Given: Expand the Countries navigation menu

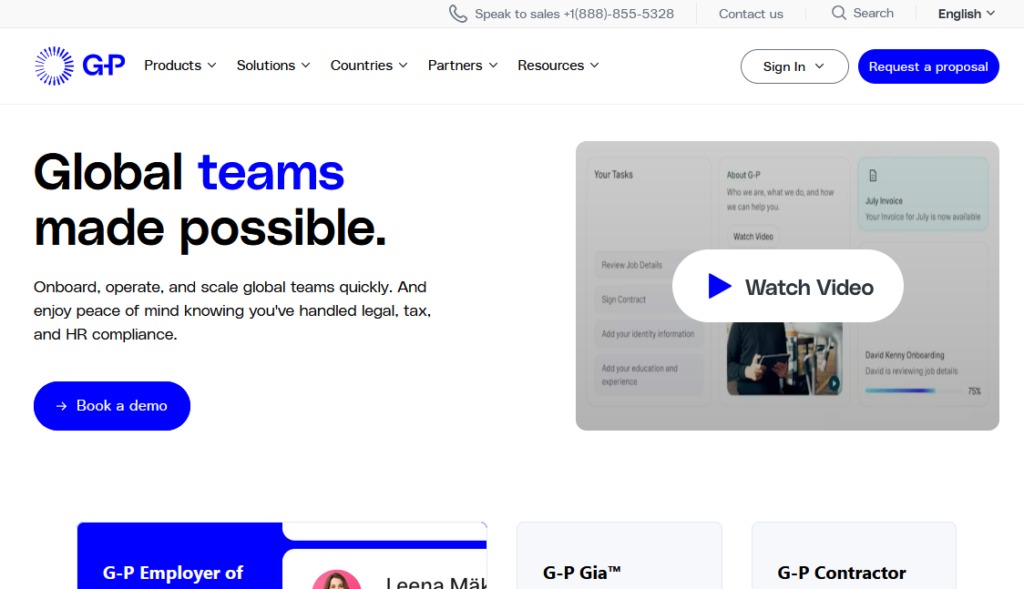Looking at the screenshot, I should pos(369,66).
